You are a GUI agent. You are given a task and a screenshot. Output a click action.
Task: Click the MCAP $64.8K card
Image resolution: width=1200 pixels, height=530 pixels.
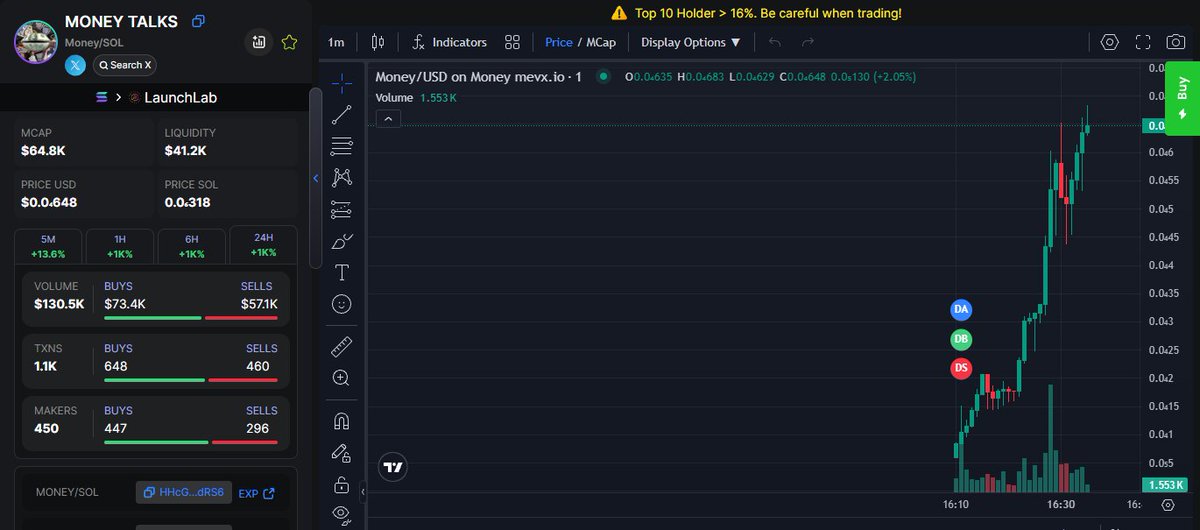pos(84,142)
